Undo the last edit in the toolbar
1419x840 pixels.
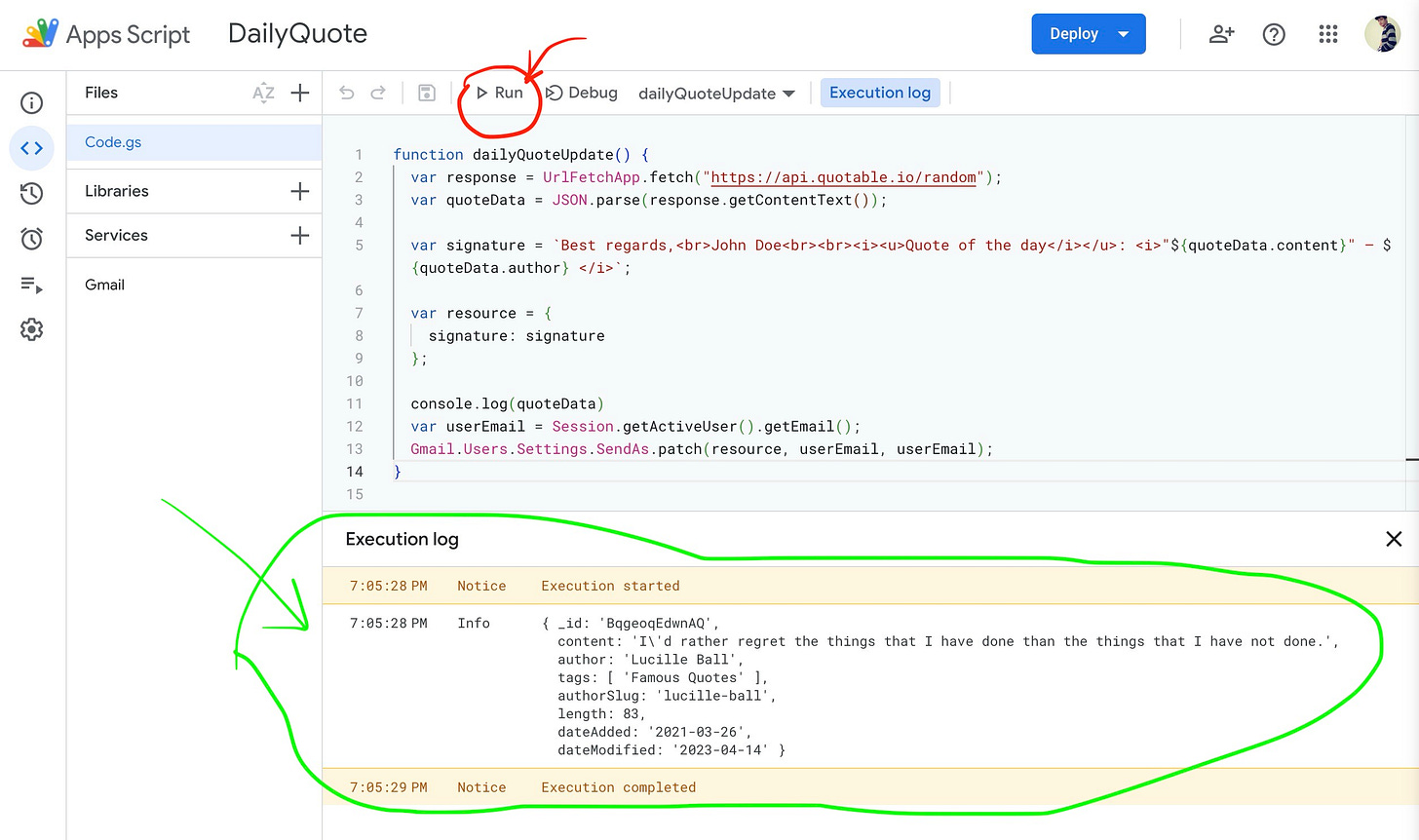(346, 93)
